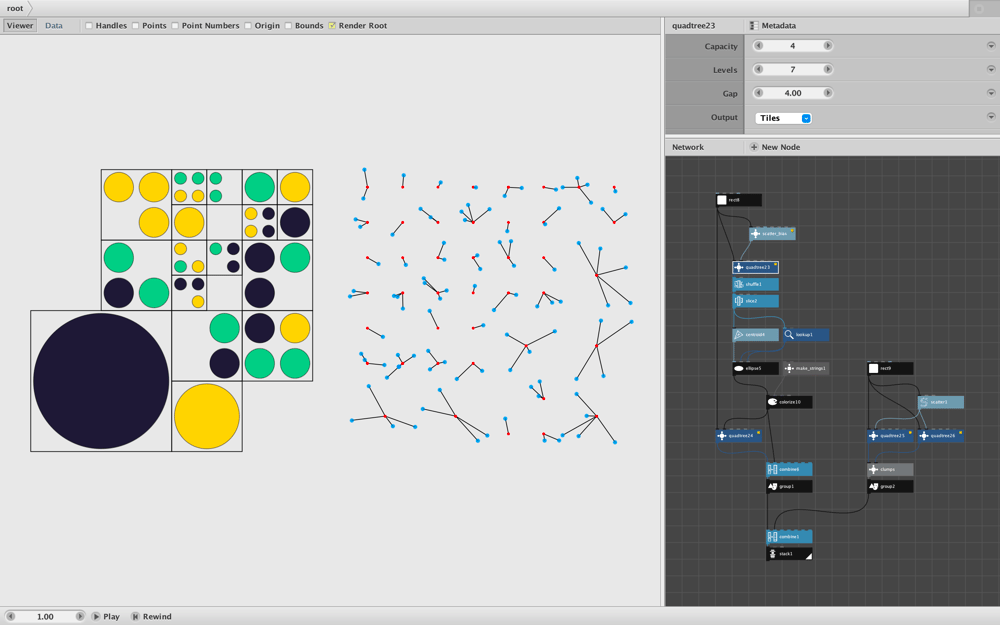This screenshot has height=625, width=1000.
Task: Open the Output Tiles dropdown
Action: click(x=783, y=118)
